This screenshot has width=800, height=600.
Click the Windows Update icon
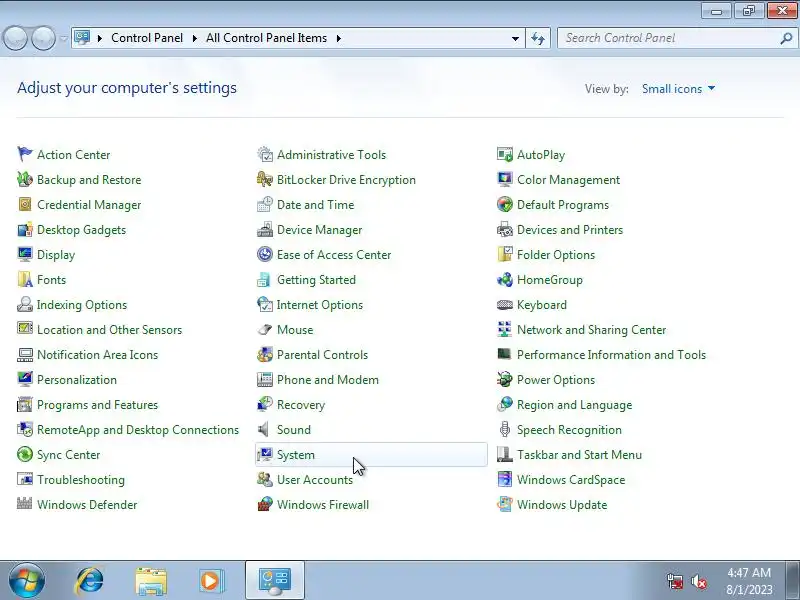point(505,504)
